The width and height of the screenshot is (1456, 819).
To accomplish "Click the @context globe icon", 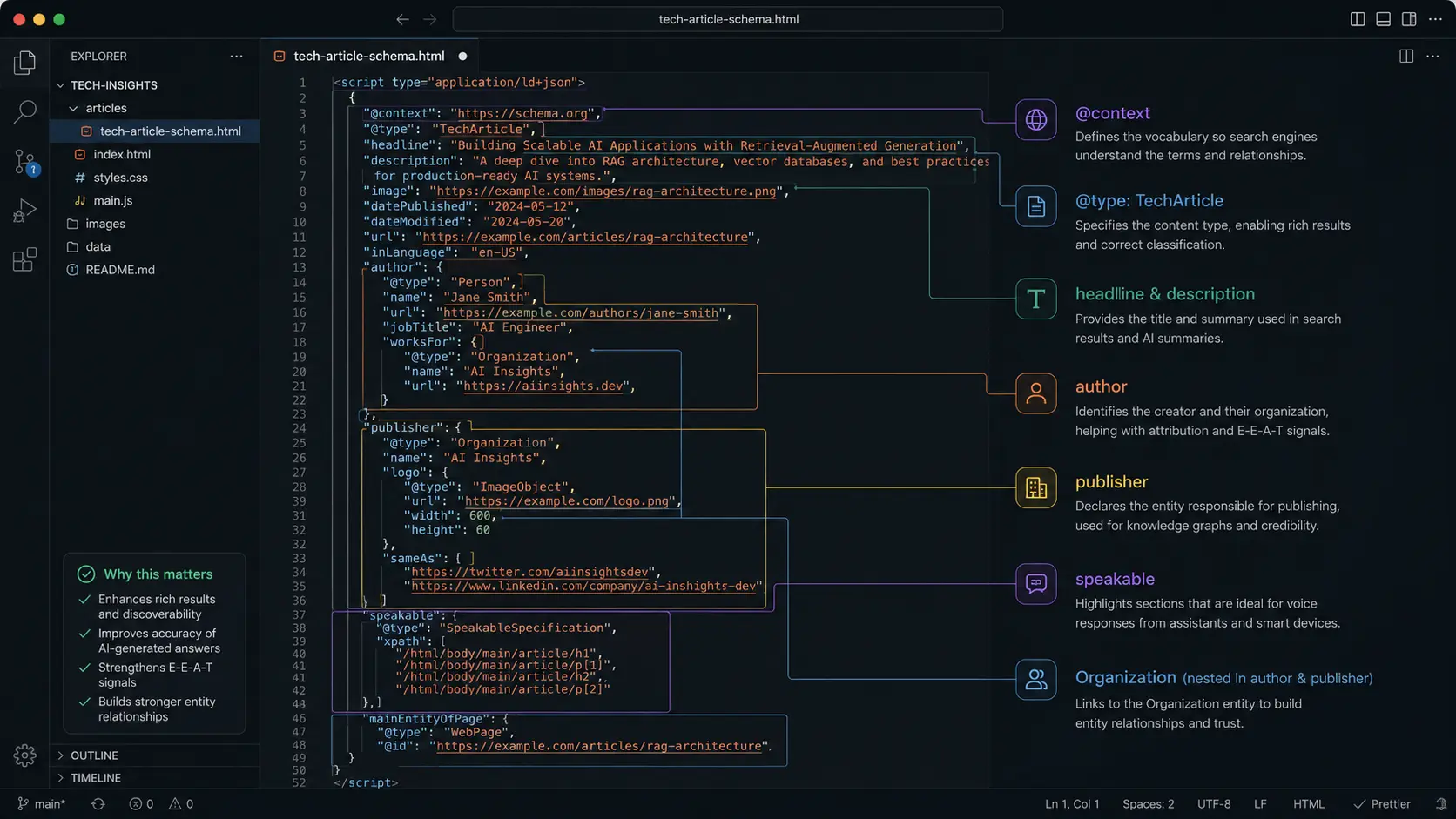I will 1035,119.
